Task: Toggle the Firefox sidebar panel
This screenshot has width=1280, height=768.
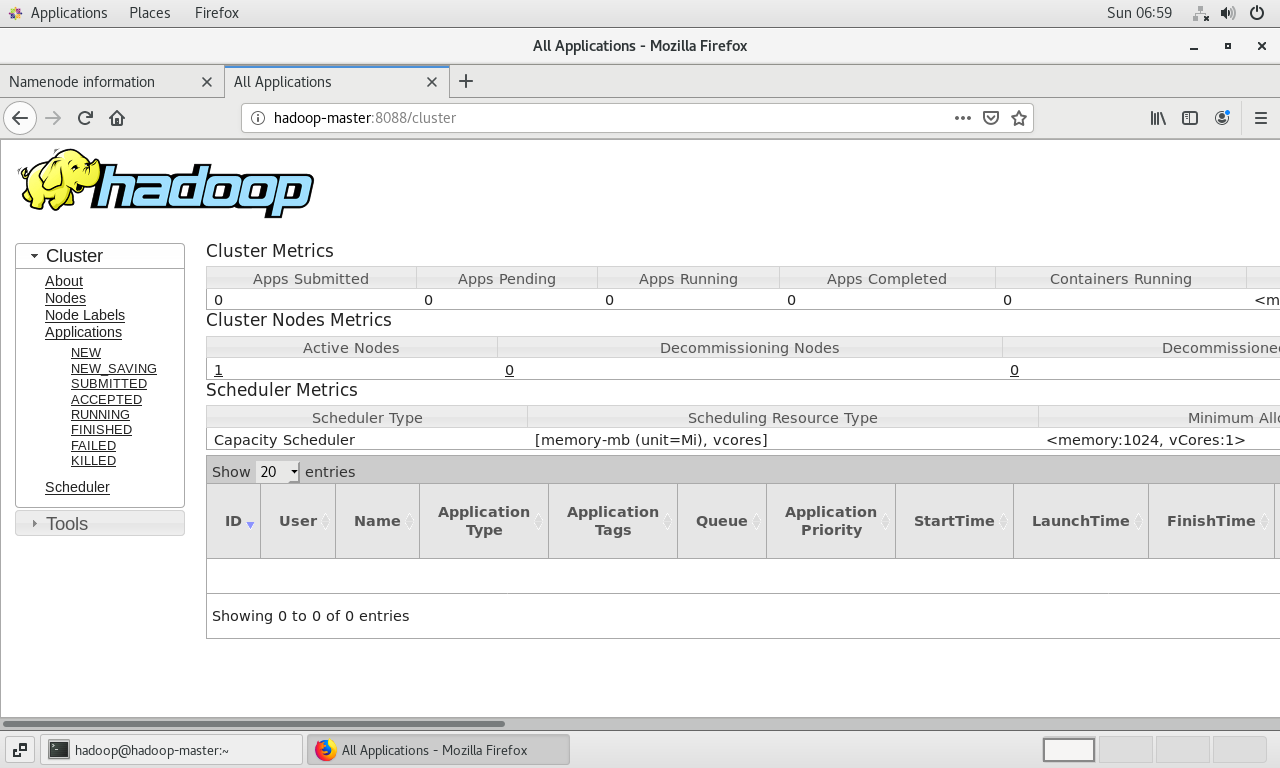Action: click(1189, 118)
